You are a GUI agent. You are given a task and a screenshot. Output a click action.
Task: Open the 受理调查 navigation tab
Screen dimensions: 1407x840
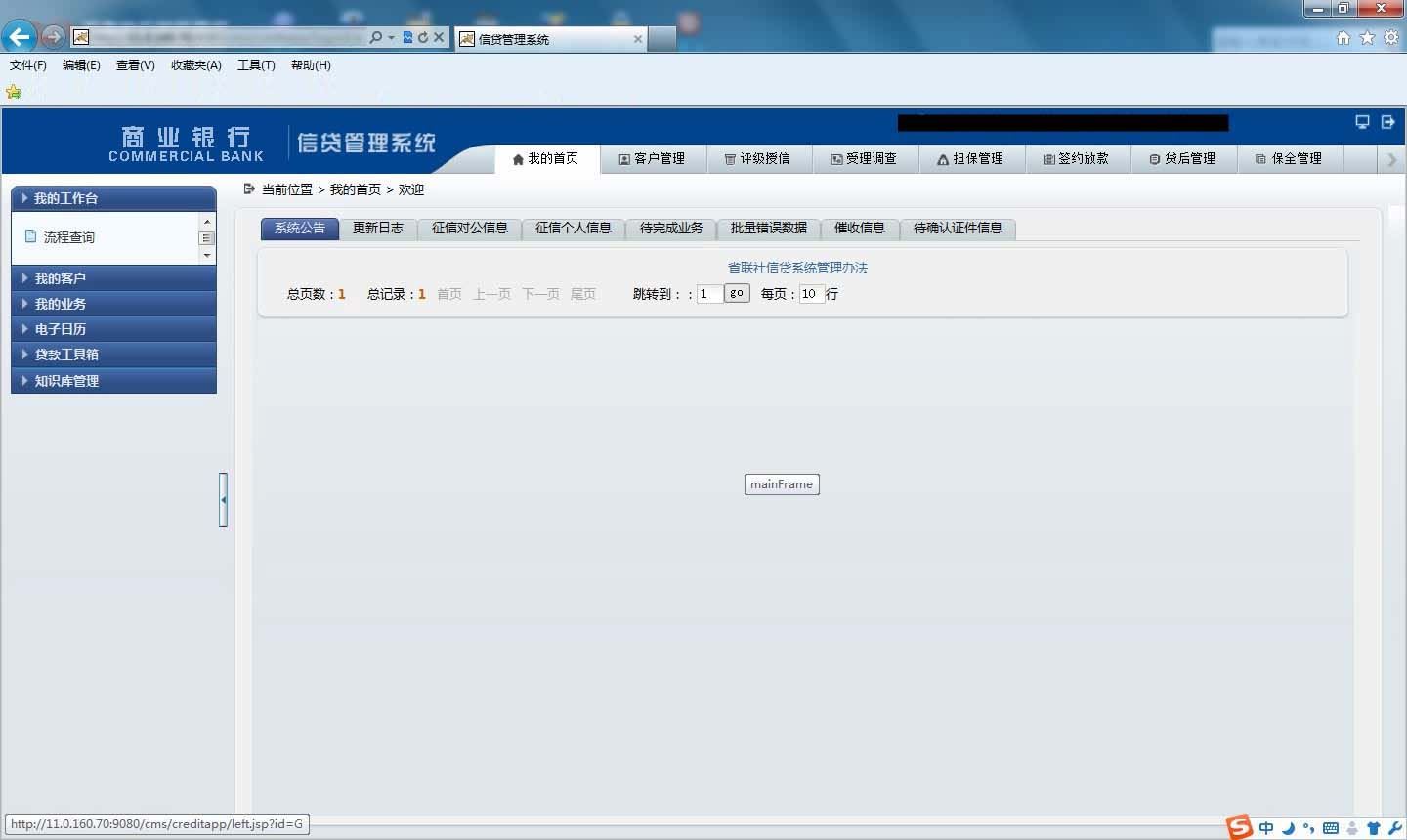click(865, 158)
